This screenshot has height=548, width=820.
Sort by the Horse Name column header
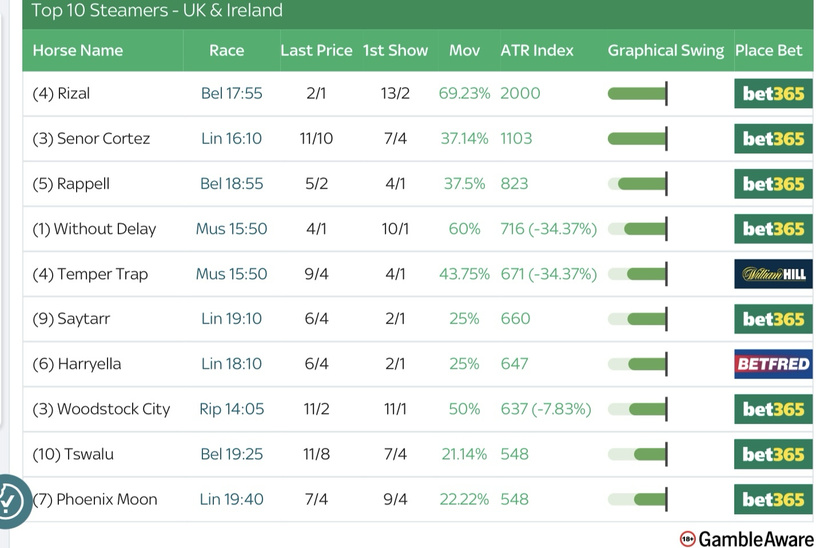tap(78, 50)
